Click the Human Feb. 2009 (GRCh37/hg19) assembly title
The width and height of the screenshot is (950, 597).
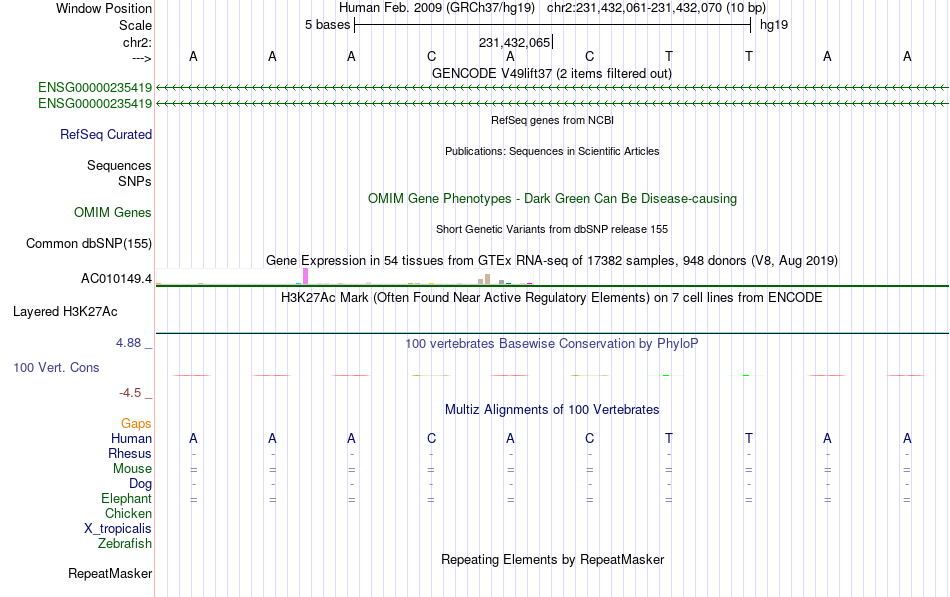point(437,8)
